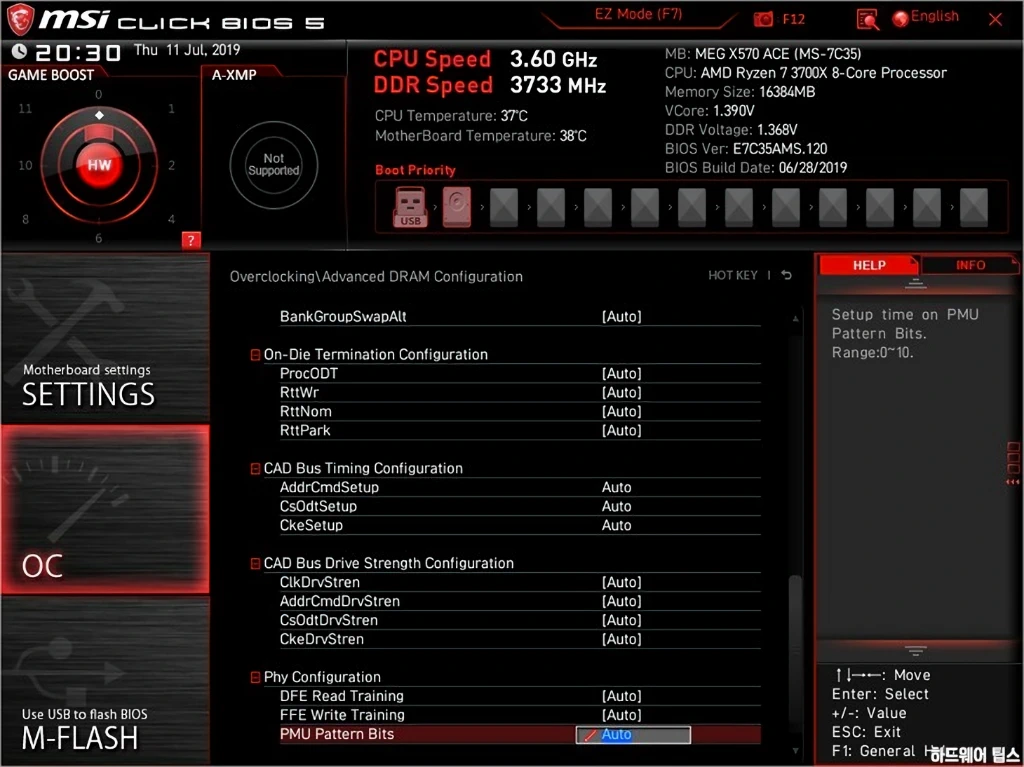
Task: Click the DDR Speed 3733 MHz readout
Action: (x=490, y=85)
